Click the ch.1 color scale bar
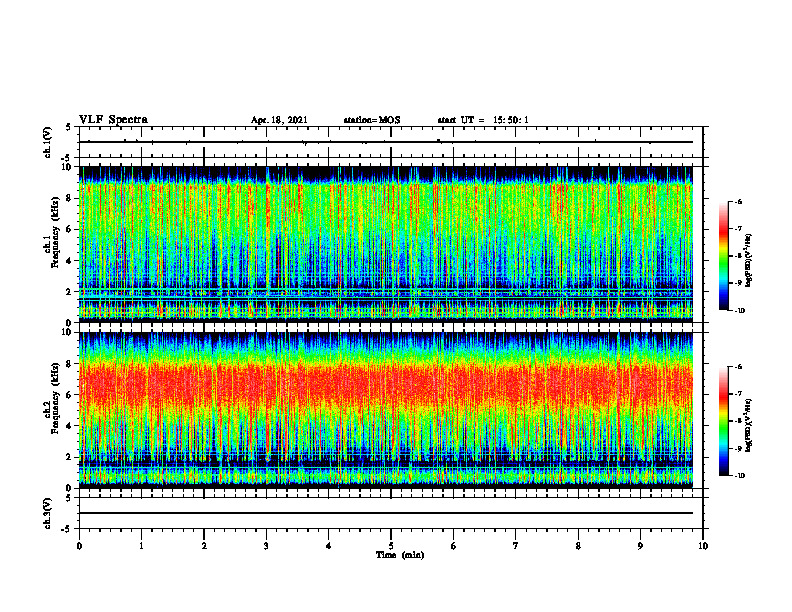 pyautogui.click(x=724, y=256)
